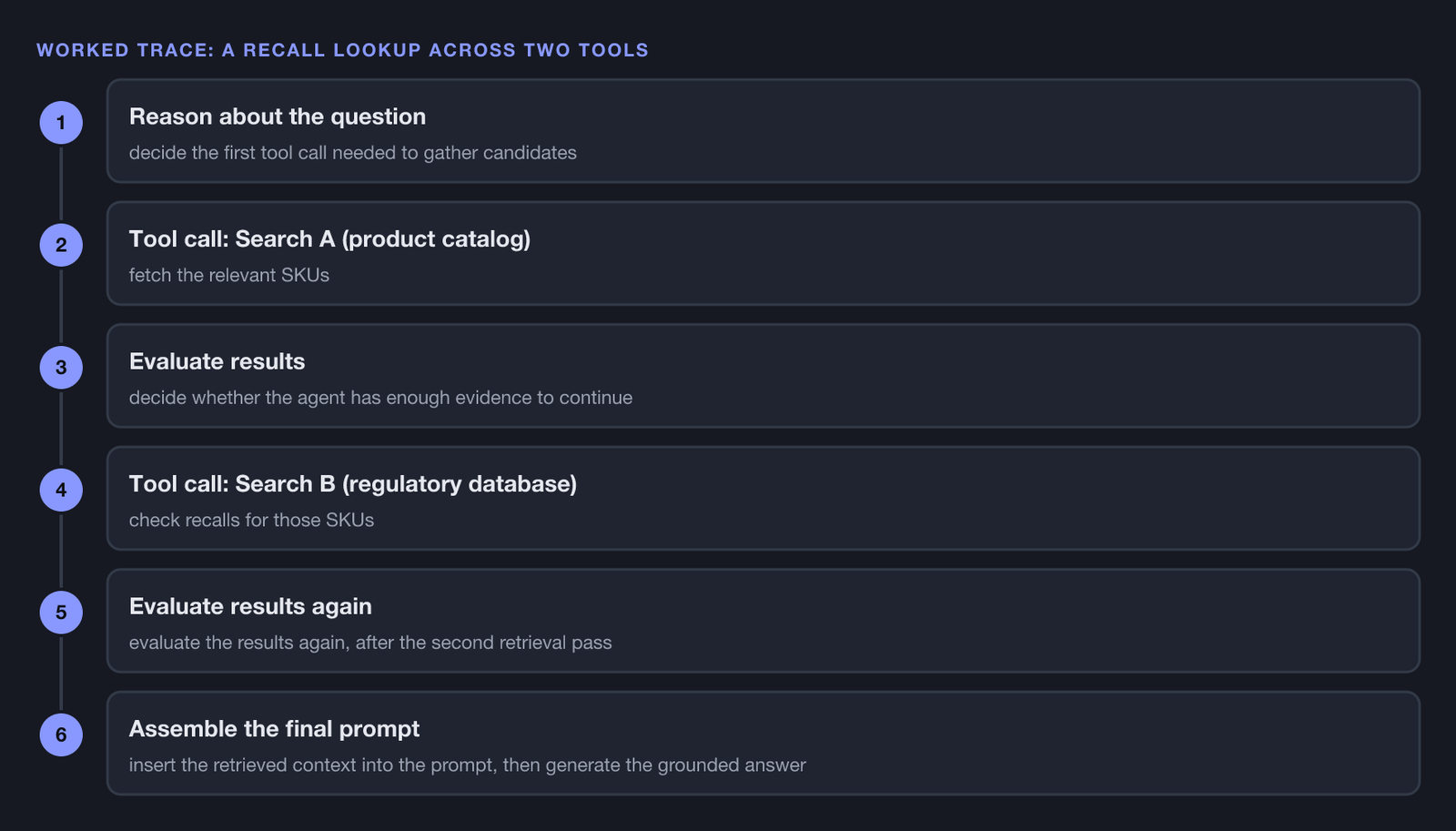
Task: Open the 'Evaluate results again' card
Action: coord(763,621)
